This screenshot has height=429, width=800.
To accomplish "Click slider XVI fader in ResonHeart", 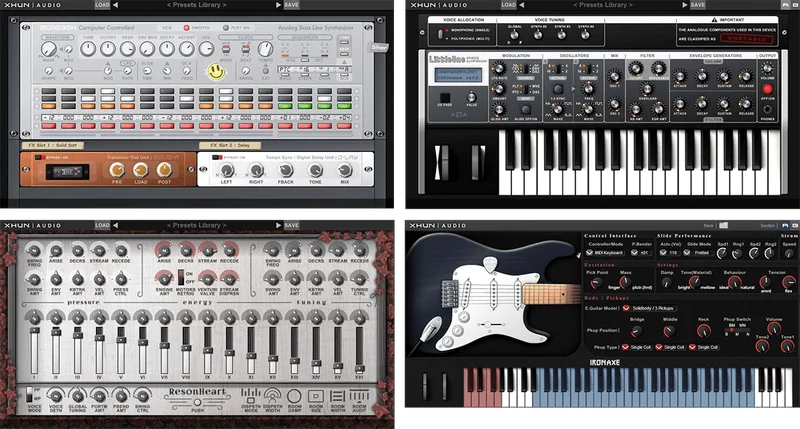I will click(359, 368).
